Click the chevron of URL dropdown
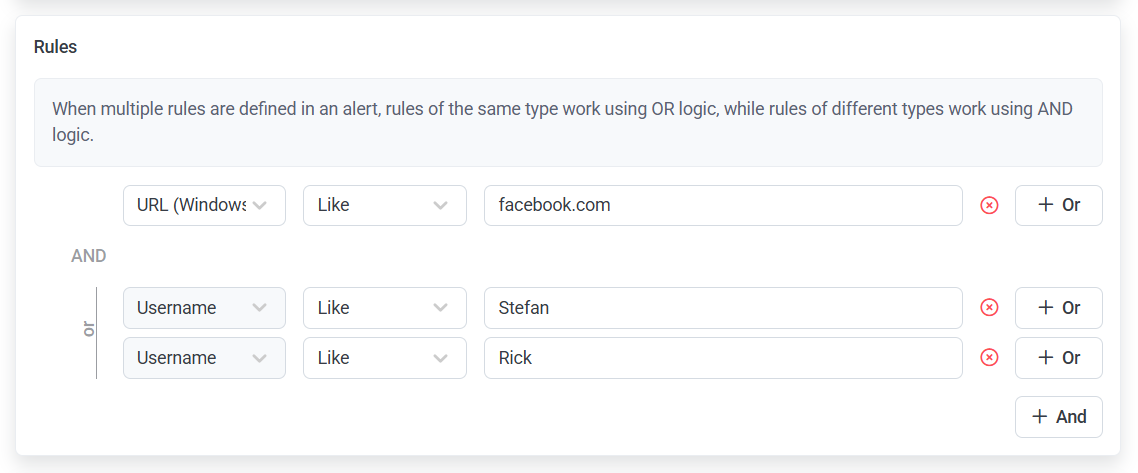 click(260, 205)
